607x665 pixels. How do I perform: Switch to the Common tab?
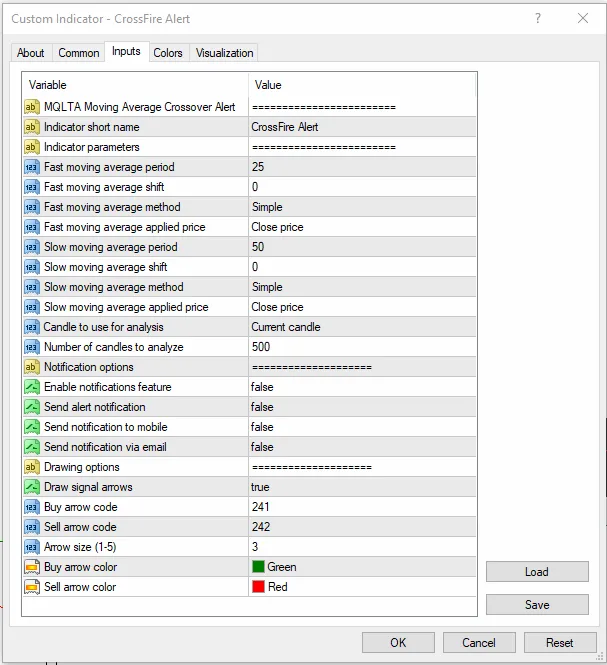79,53
